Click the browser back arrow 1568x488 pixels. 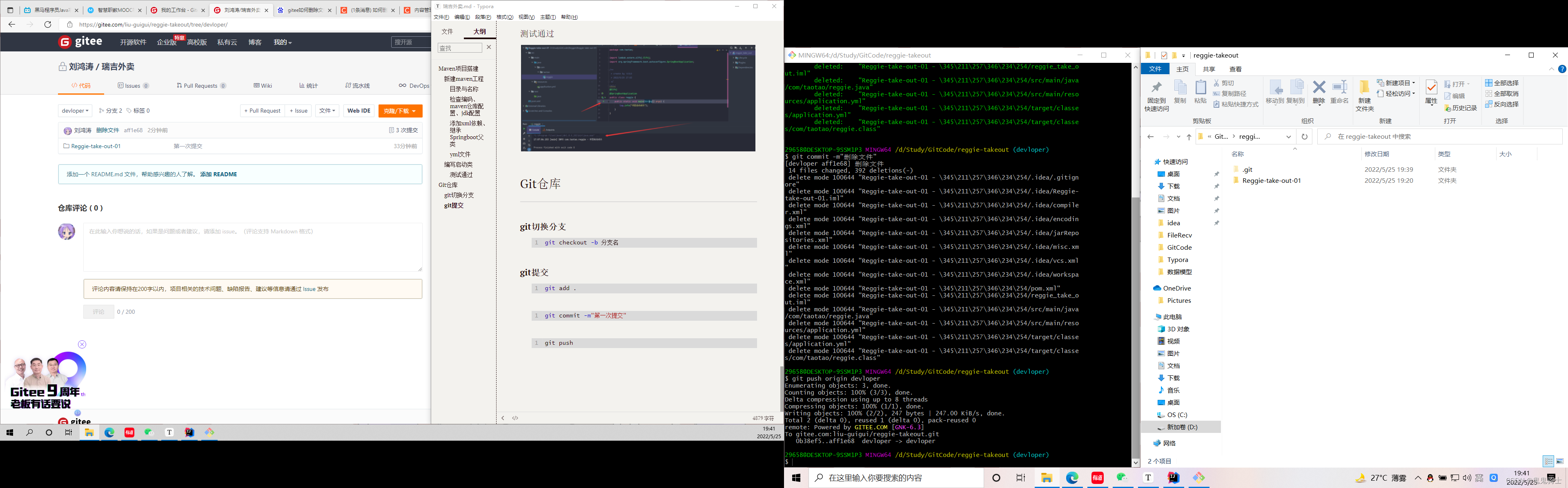tap(12, 24)
